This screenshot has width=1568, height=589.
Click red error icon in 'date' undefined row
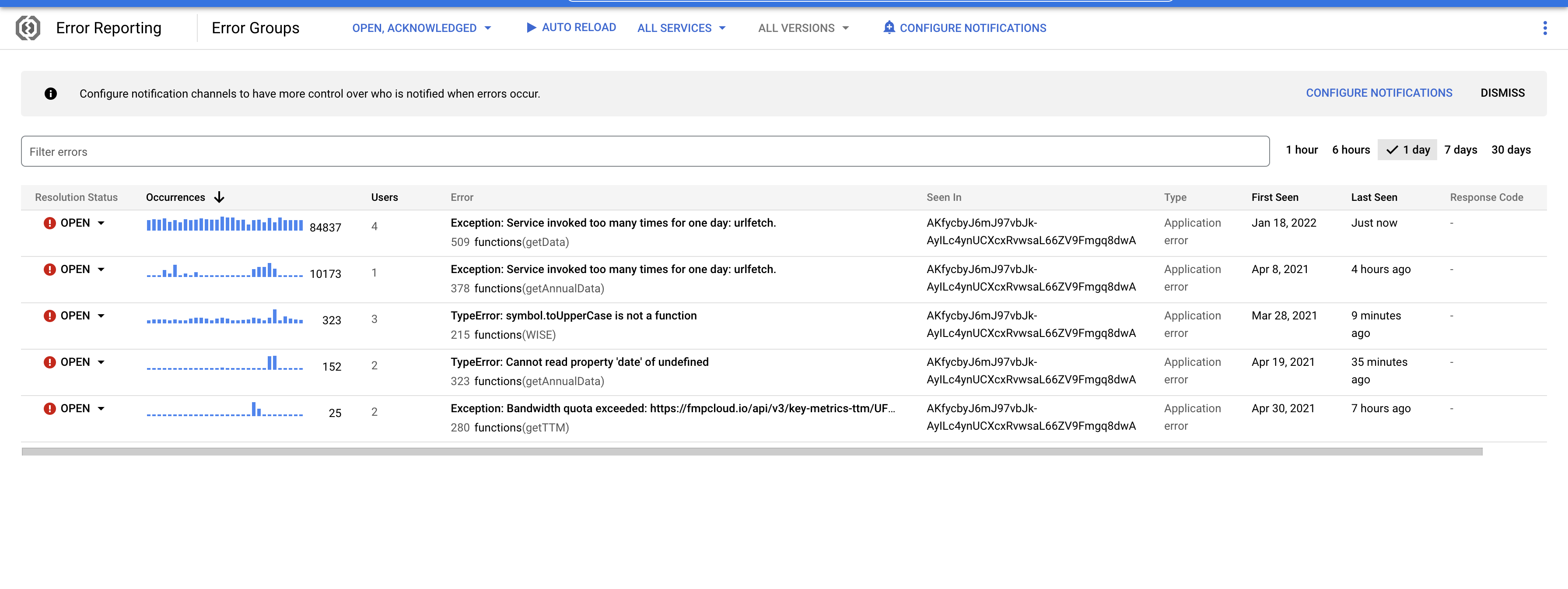(x=50, y=362)
